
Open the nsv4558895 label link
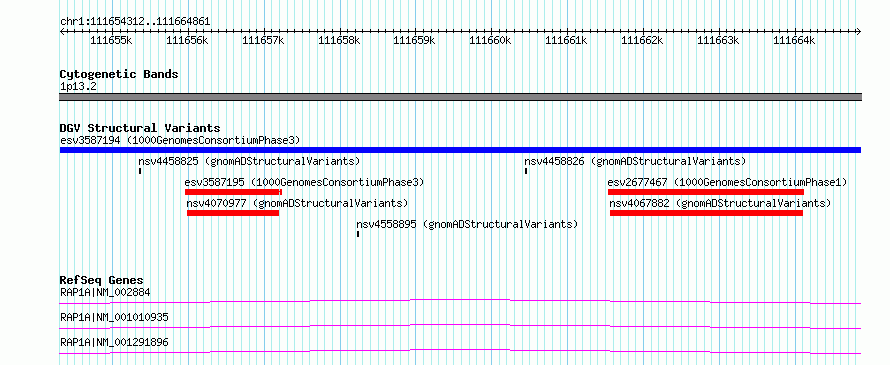pos(467,224)
